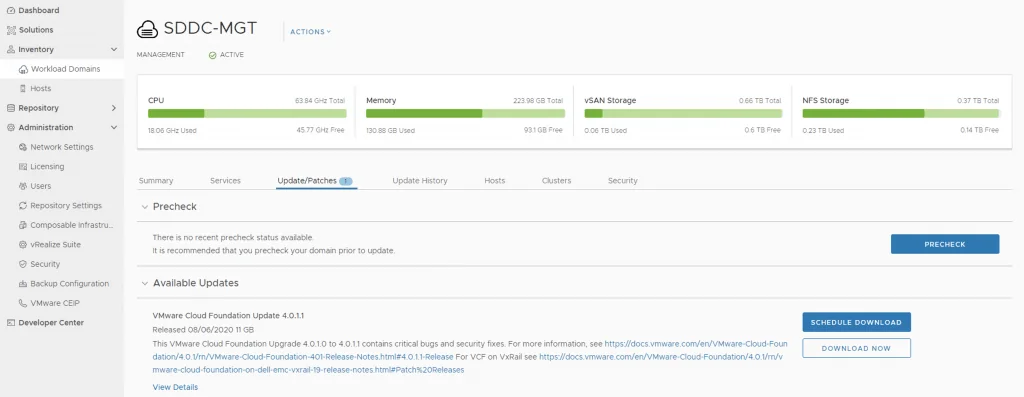The width and height of the screenshot is (1024, 397).
Task: Click the '63.84 GHz Total' CPU value
Action: pyautogui.click(x=319, y=101)
